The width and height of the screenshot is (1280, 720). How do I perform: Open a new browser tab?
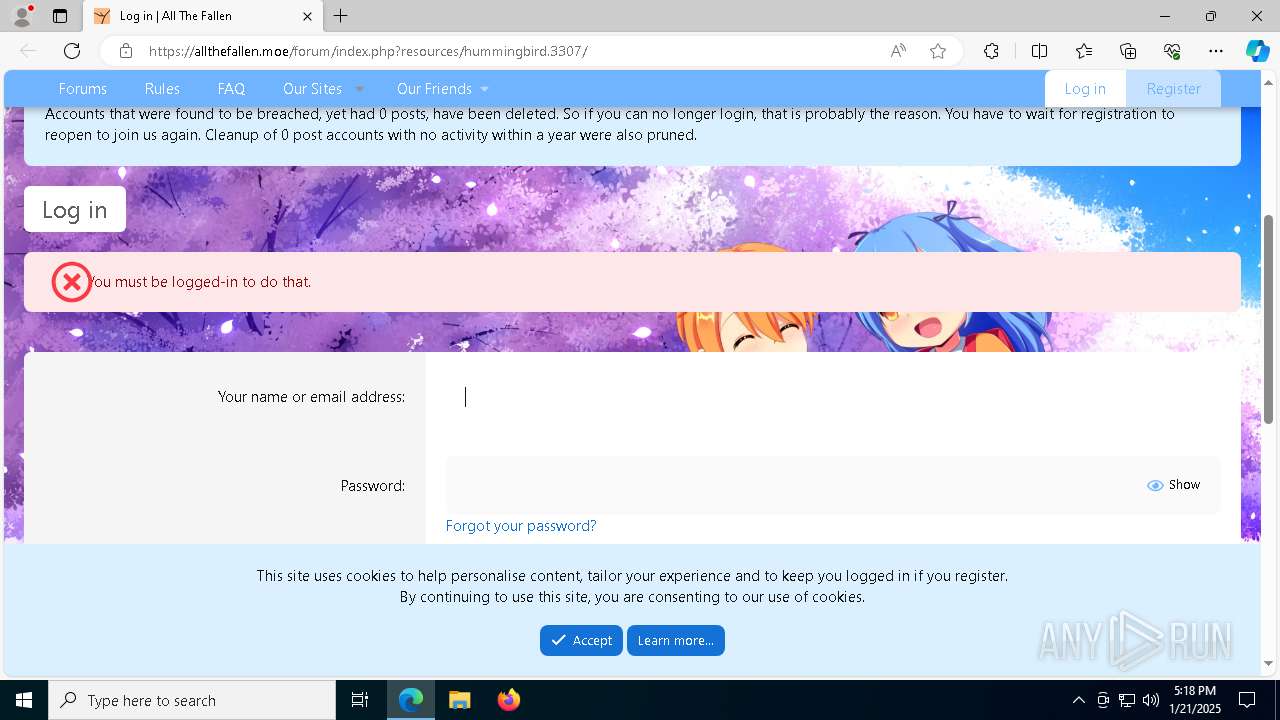point(340,16)
